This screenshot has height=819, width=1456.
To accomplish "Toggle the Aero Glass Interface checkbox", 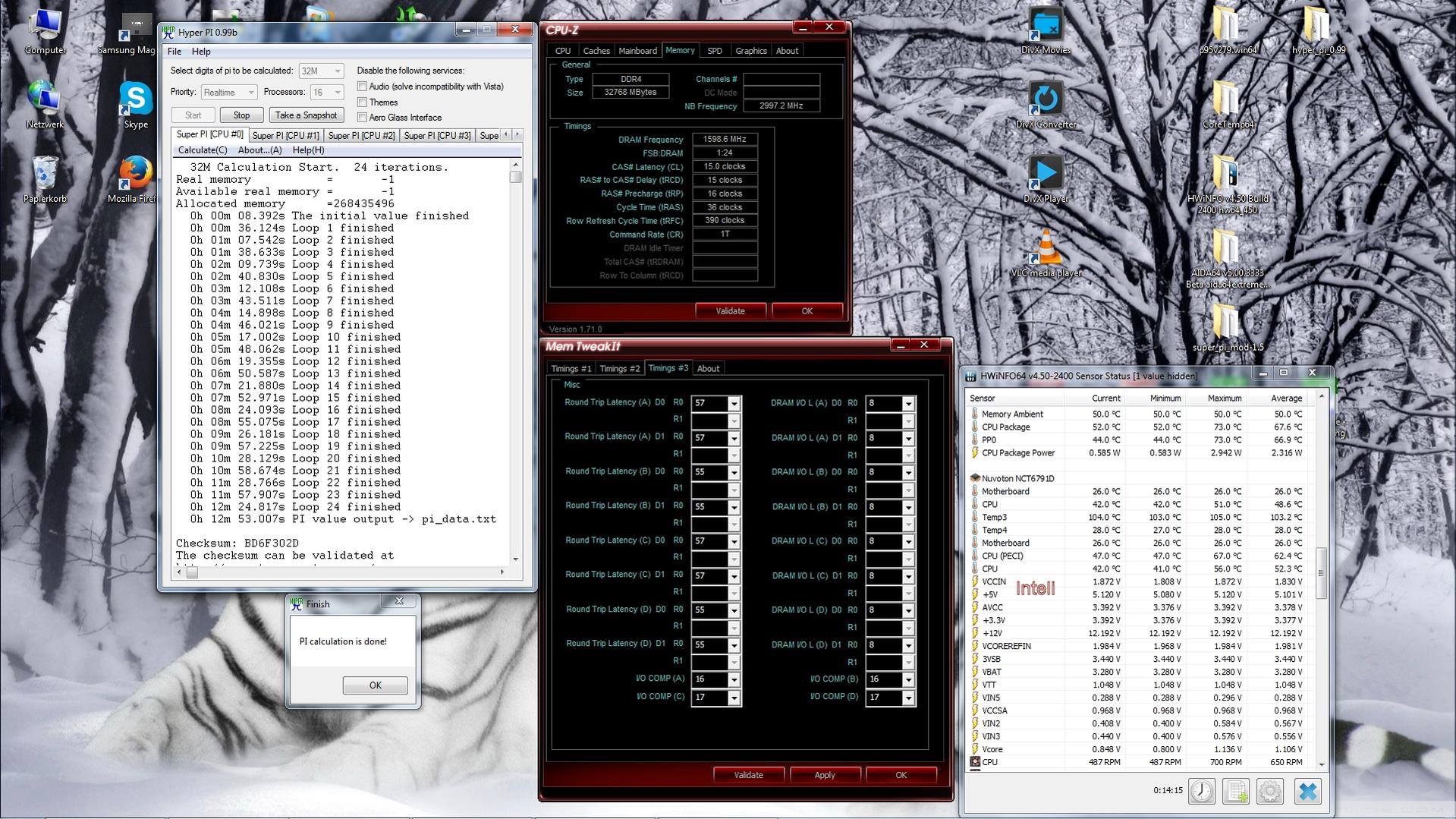I will [363, 118].
